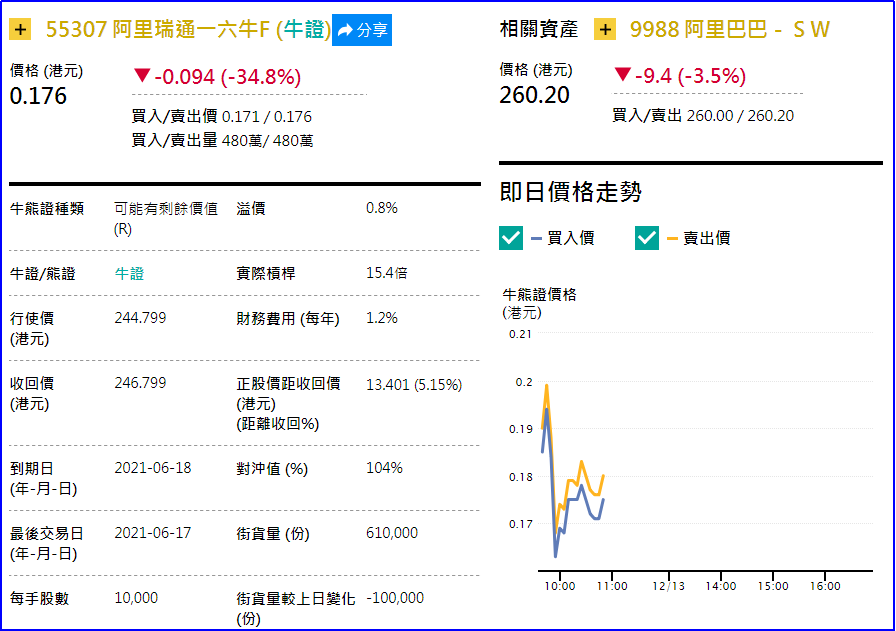Click the 牛證 type link in table

129,273
